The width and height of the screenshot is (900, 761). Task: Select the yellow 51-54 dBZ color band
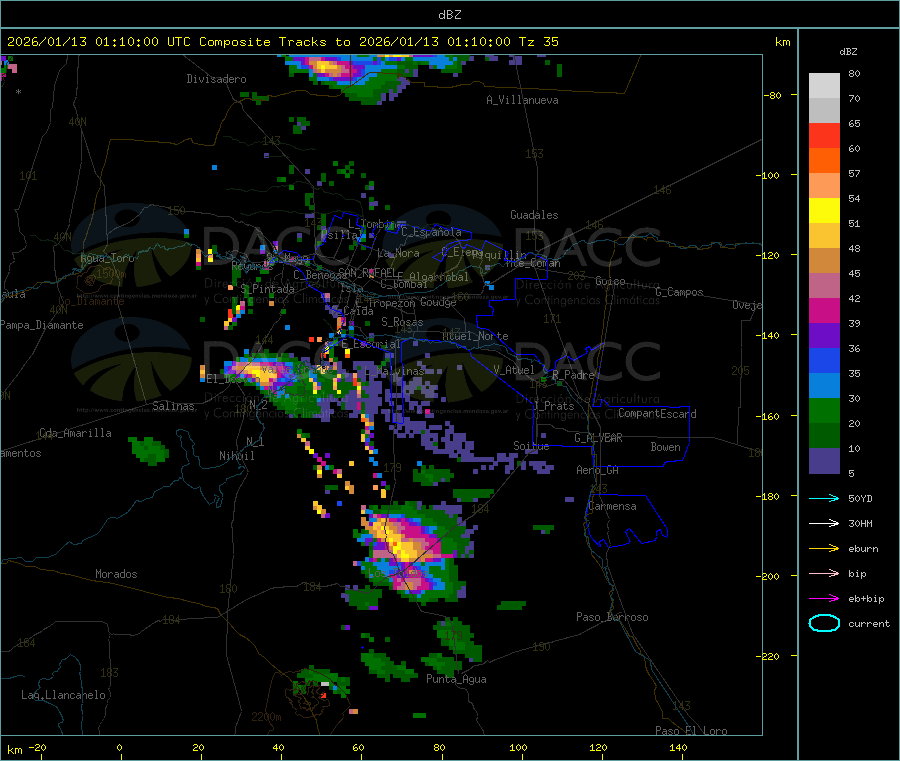click(x=824, y=211)
